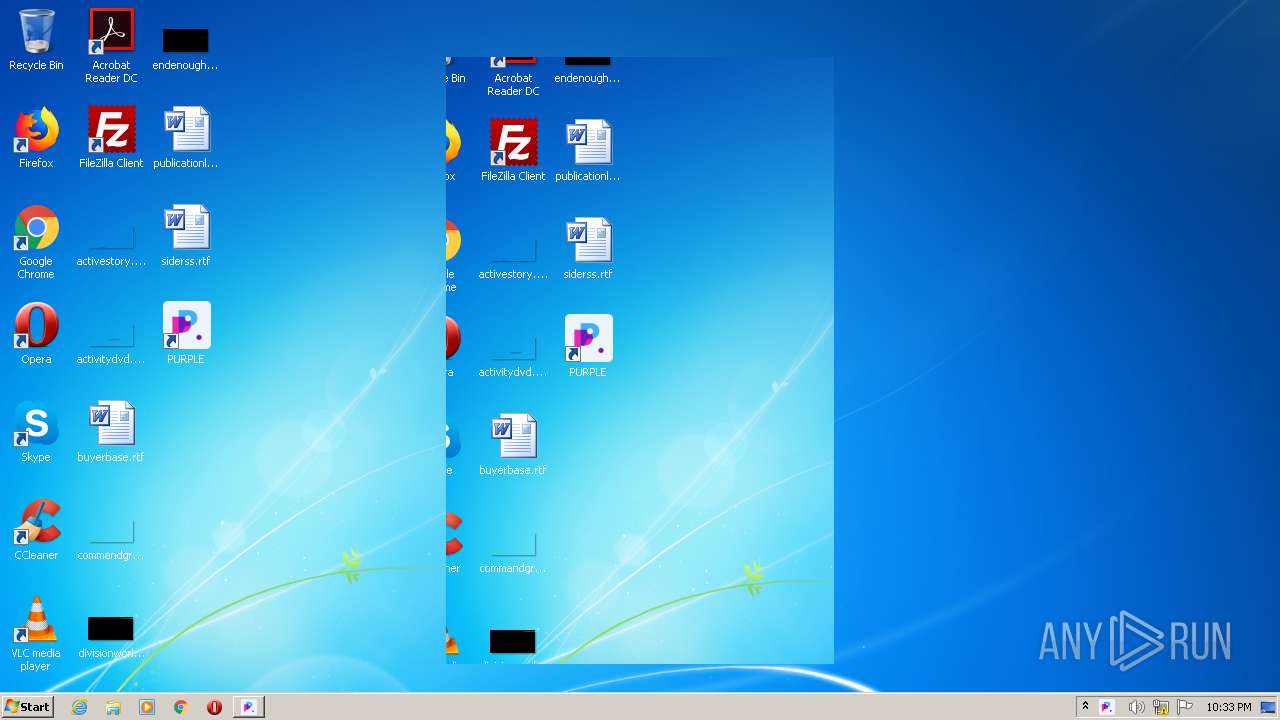Screen dimensions: 1280x720
Task: Open the volume control in the tray
Action: coord(1136,707)
